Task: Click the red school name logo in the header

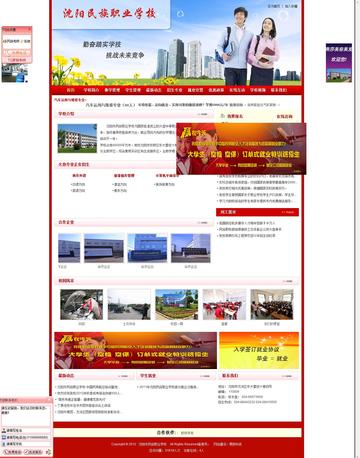Action: [x=109, y=13]
